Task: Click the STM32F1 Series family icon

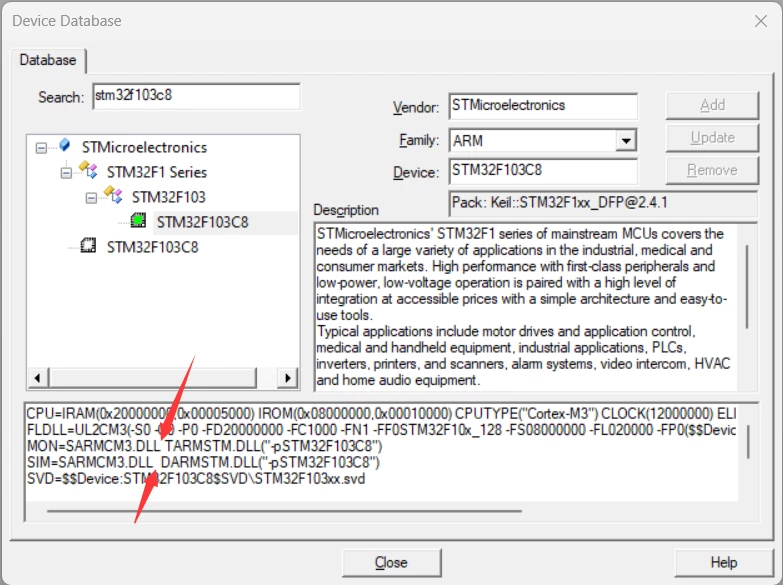Action: click(x=88, y=170)
